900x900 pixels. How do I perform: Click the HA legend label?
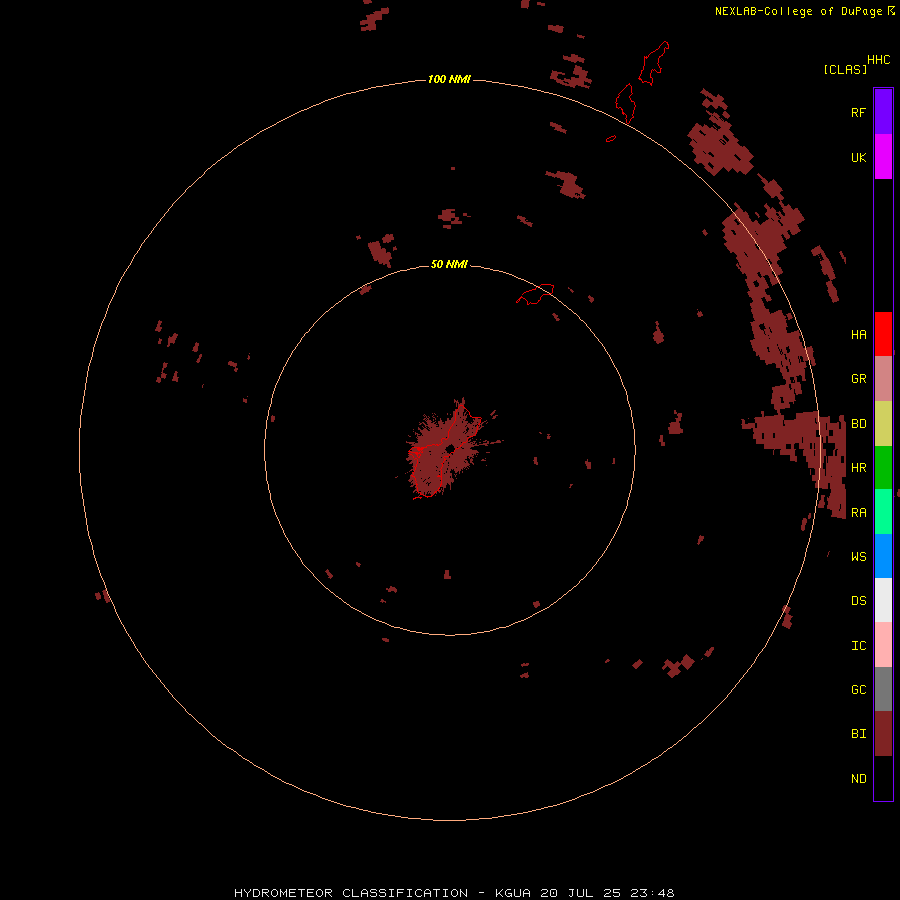coord(858,335)
